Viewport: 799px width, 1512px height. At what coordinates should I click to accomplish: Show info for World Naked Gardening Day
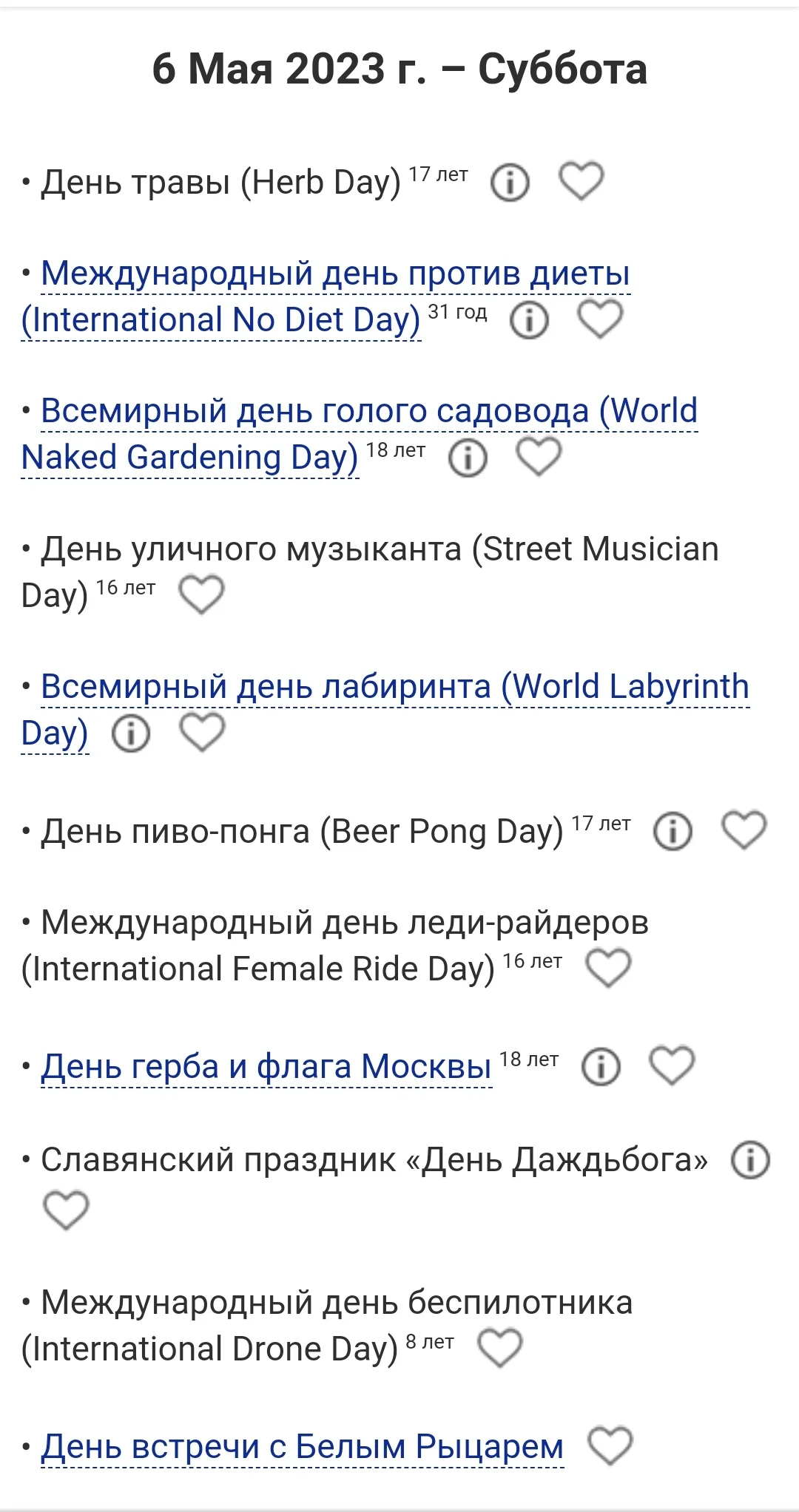point(468,457)
